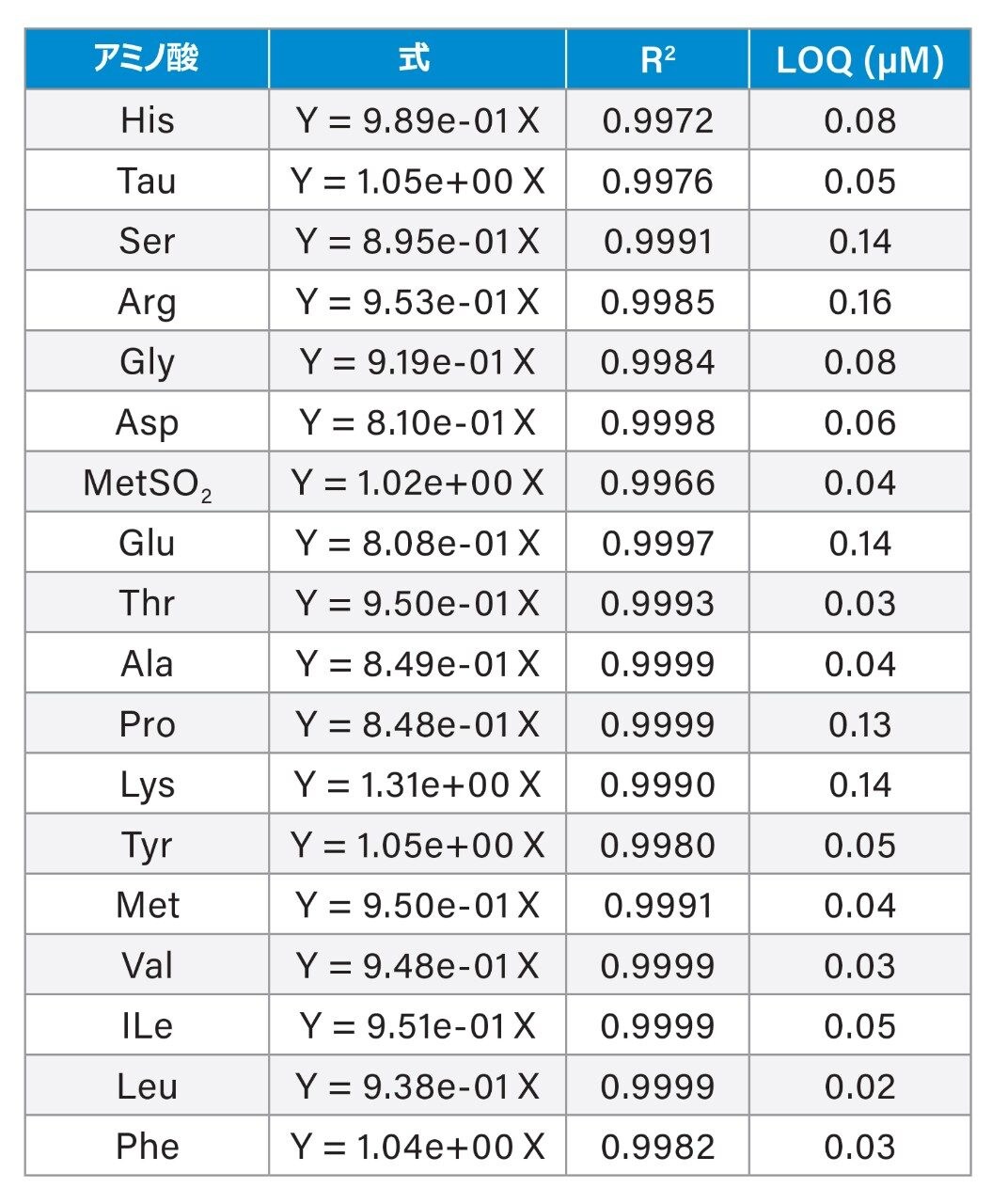
Task: Select the Ser R² value in its row
Action: 657,241
